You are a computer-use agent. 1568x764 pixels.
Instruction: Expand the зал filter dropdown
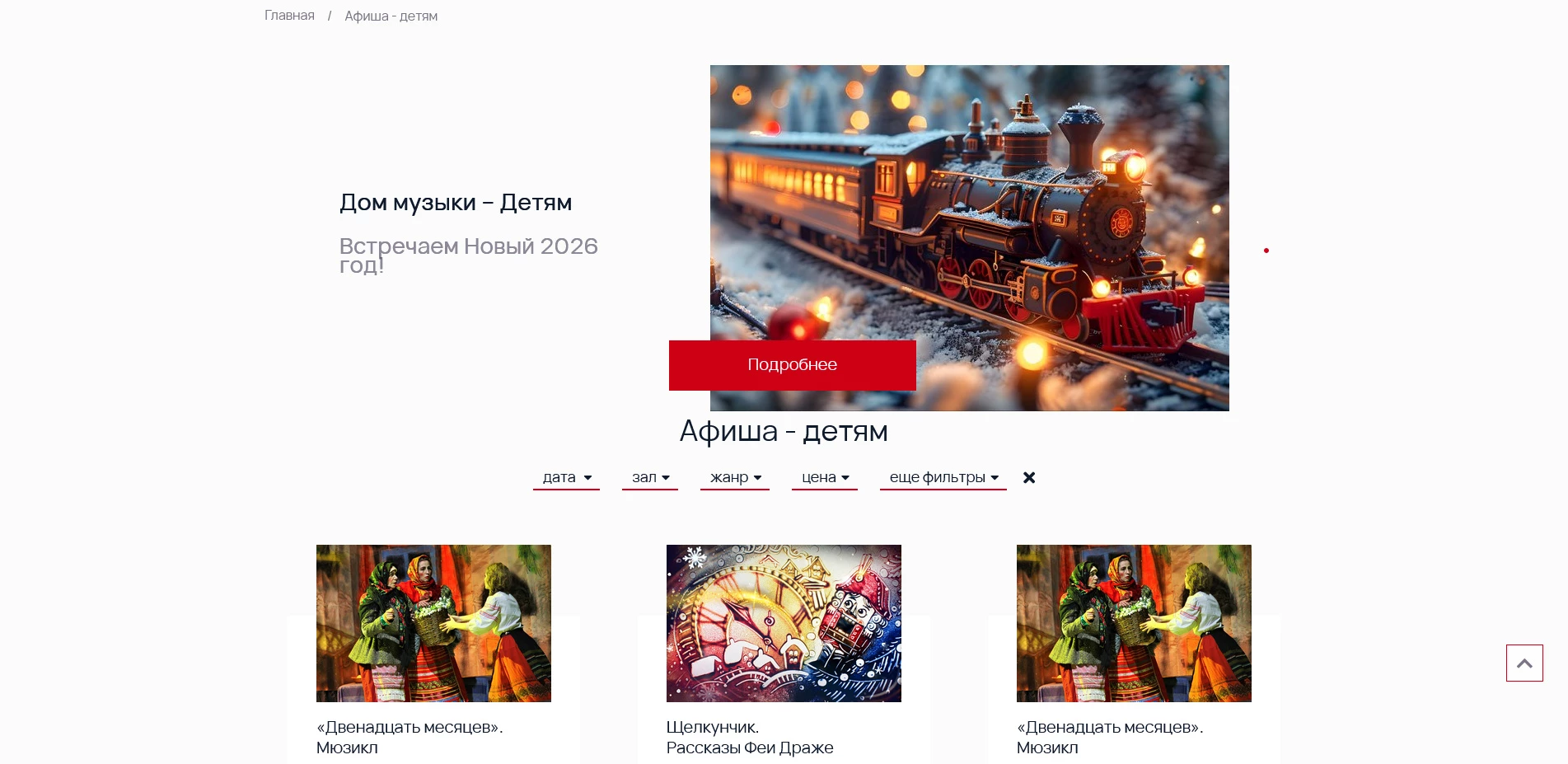pos(650,477)
